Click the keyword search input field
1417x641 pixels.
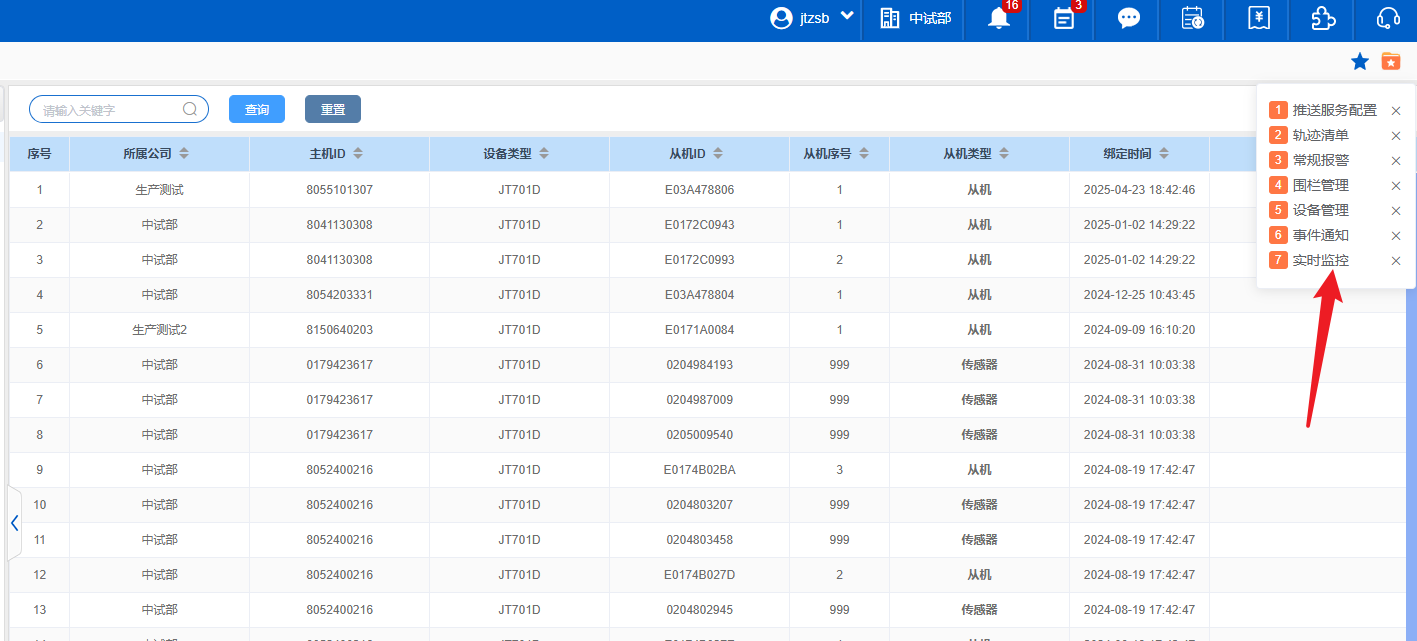(x=110, y=110)
